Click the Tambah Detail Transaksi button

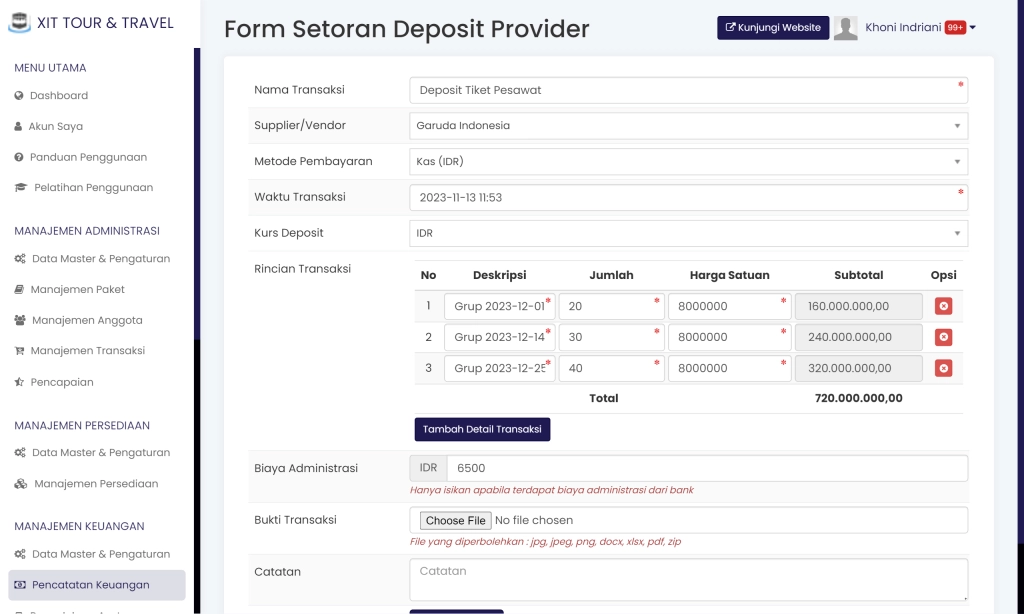coord(481,428)
